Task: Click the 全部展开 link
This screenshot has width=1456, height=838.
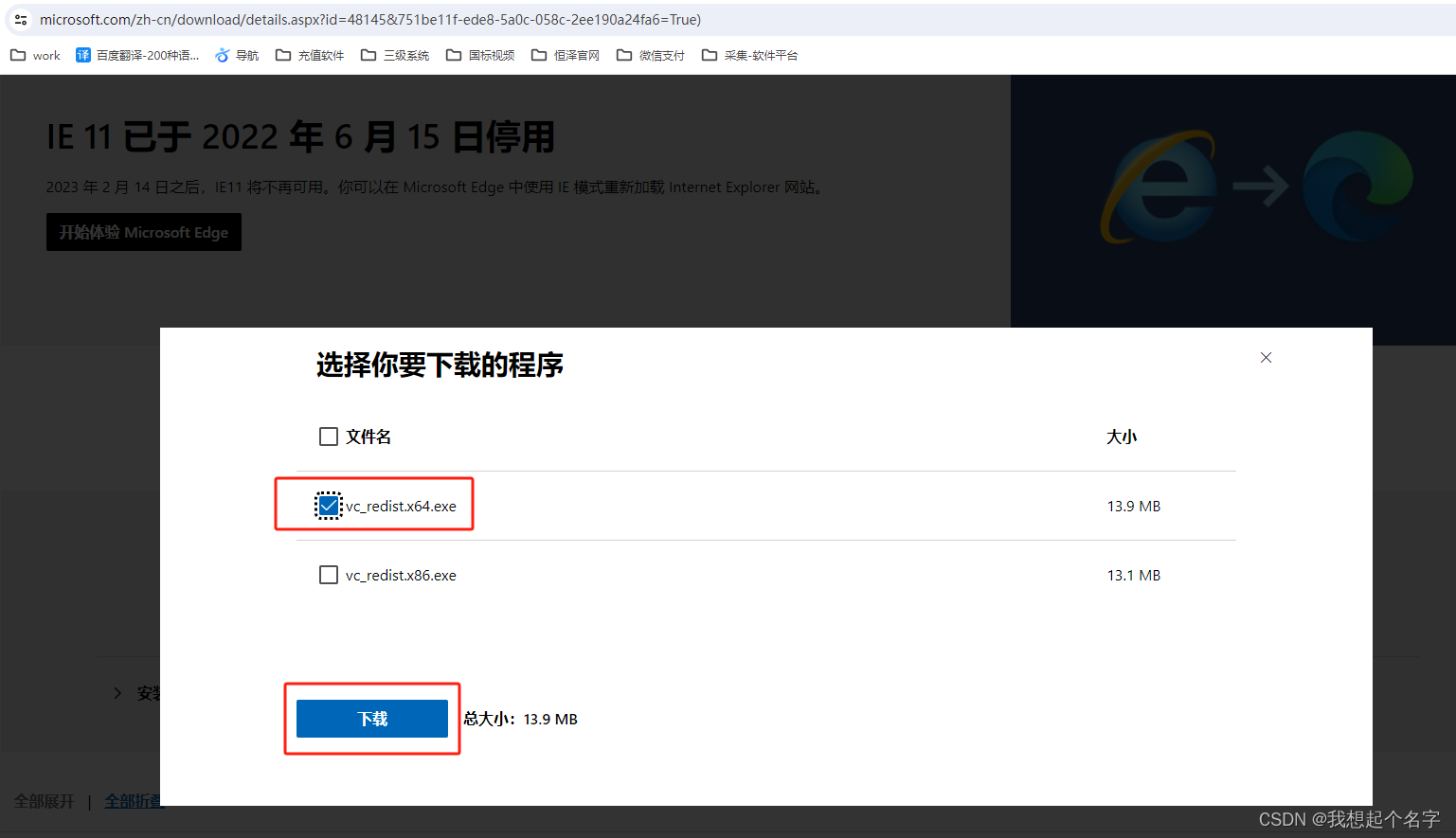Action: [44, 801]
